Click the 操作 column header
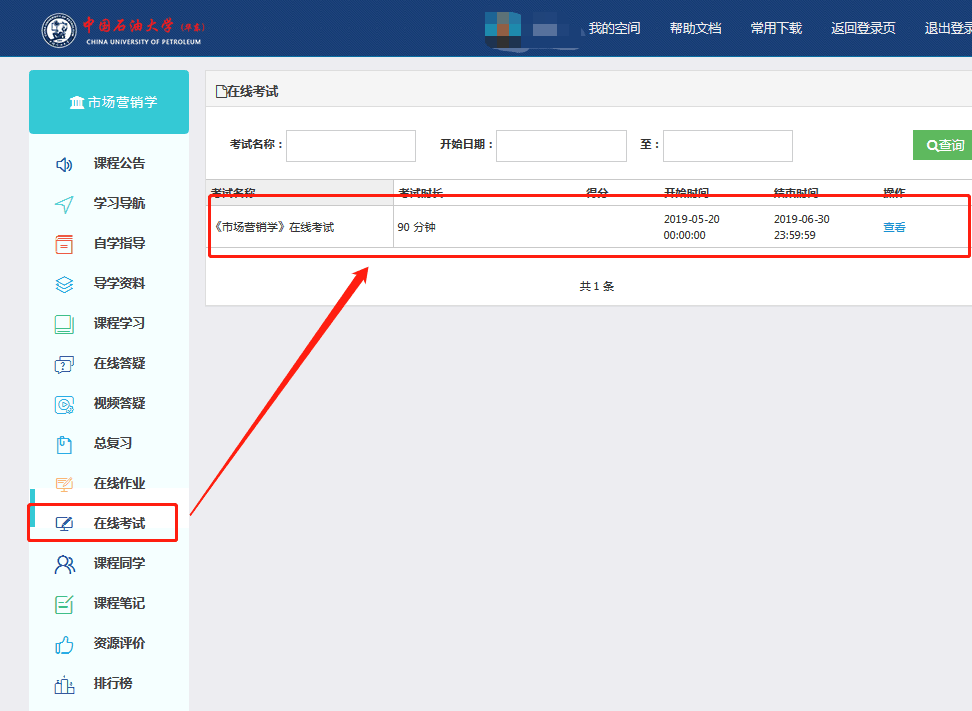The image size is (972, 711). (894, 193)
